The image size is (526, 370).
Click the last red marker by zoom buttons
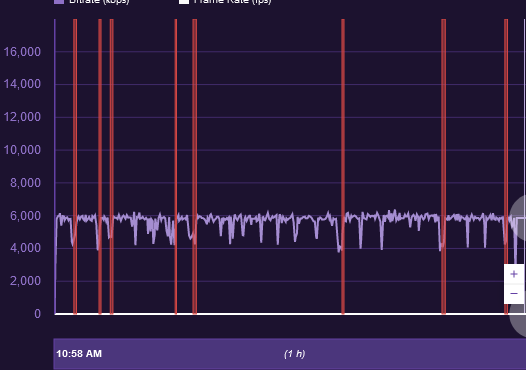pyautogui.click(x=506, y=167)
